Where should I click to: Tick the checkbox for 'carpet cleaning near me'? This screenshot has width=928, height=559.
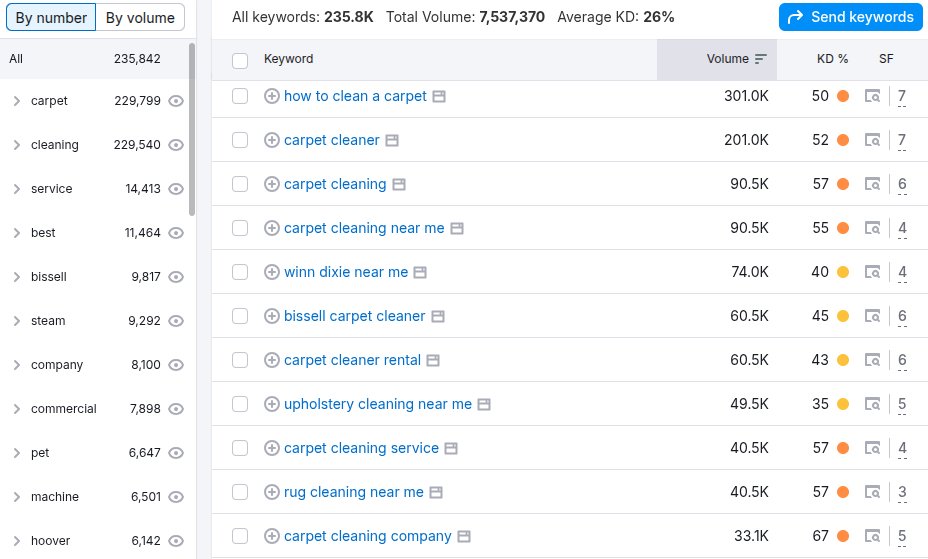point(240,228)
